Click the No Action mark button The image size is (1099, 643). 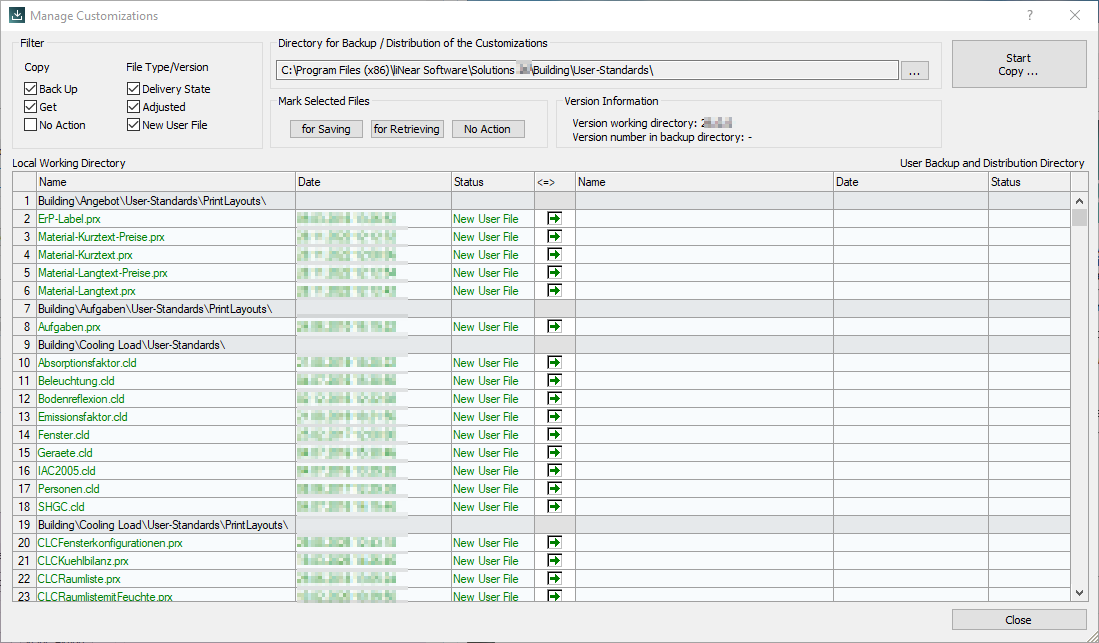pyautogui.click(x=487, y=129)
